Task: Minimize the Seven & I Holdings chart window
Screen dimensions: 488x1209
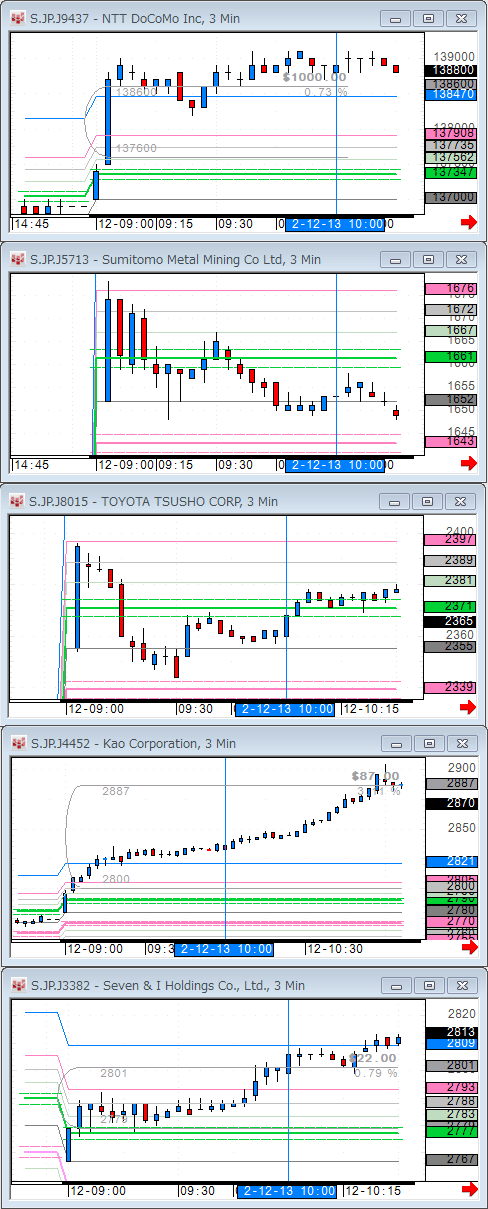Action: click(396, 985)
